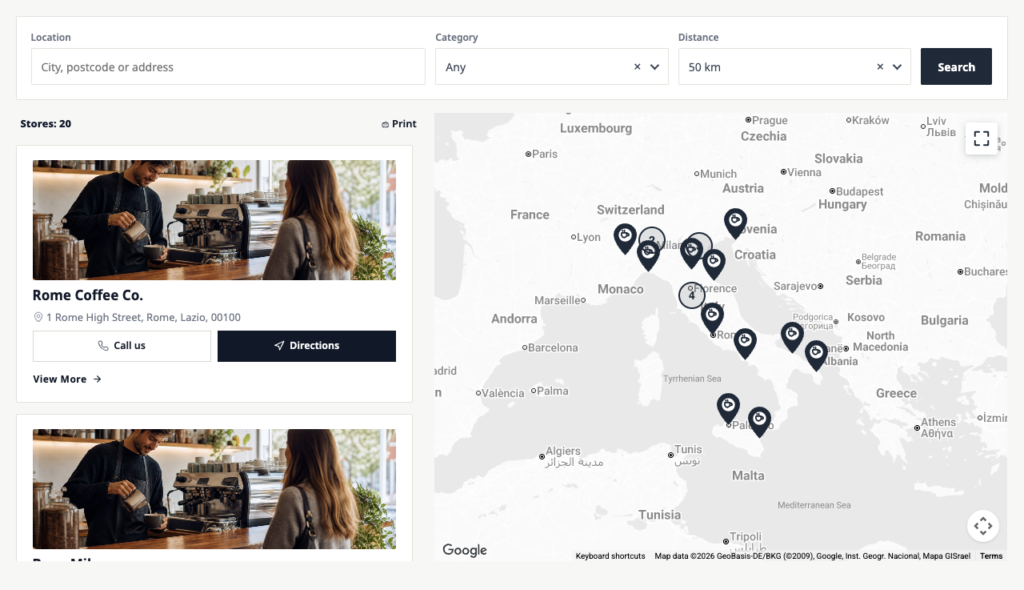
Task: Click Call us for Rome Coffee Co.
Action: click(x=121, y=346)
